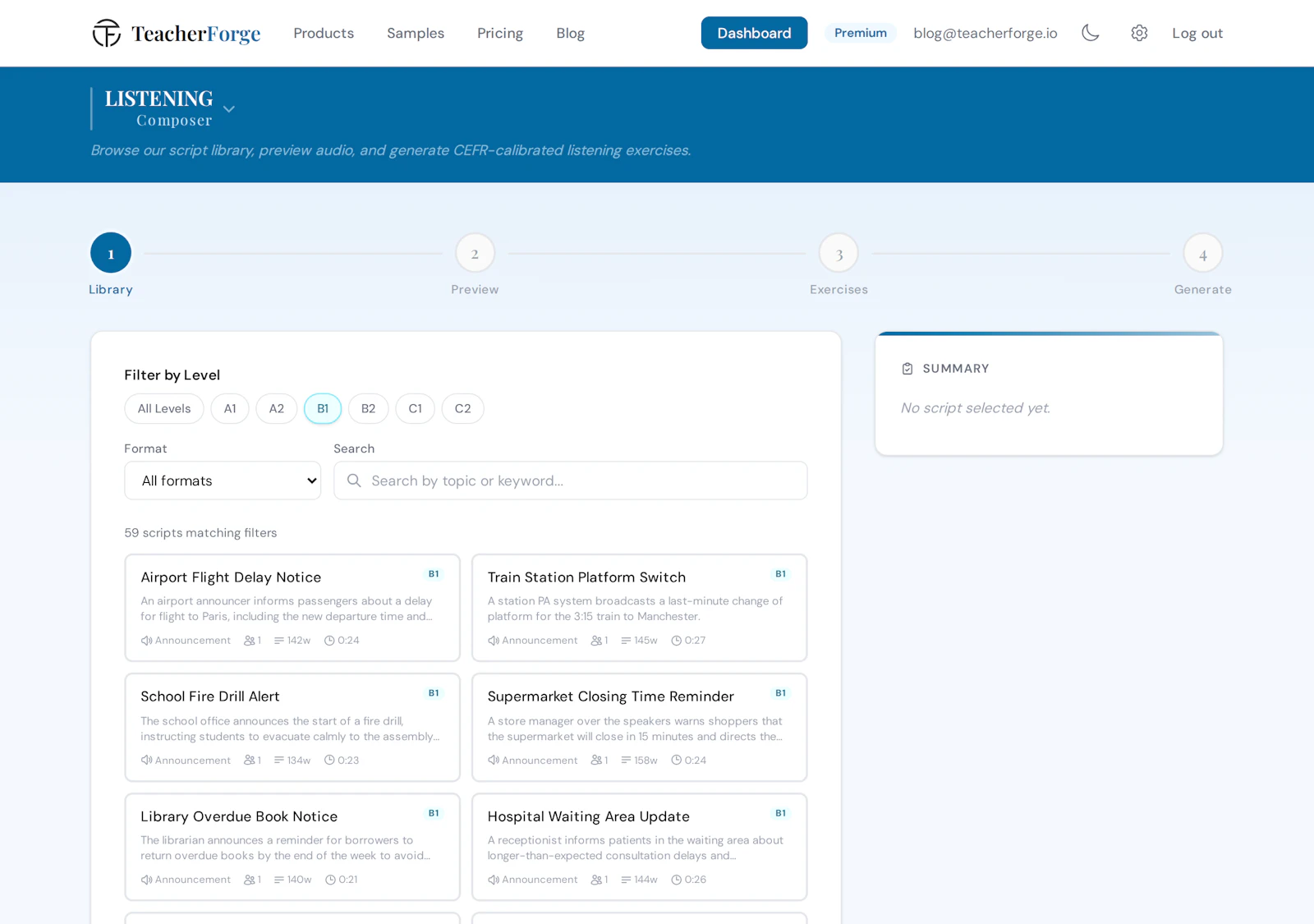This screenshot has width=1314, height=924.
Task: Click Announcement icon on Airport Flight Delay card
Action: (x=146, y=641)
